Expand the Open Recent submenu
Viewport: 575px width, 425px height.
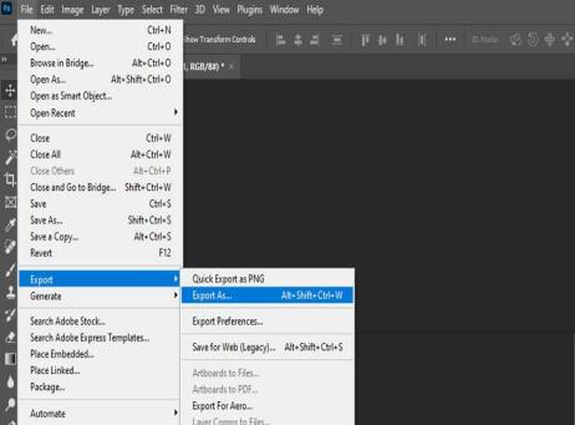tap(100, 113)
